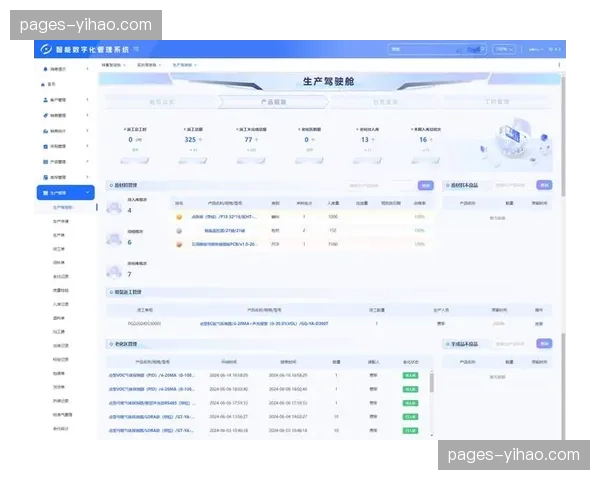Click the 生产驾驶舱 page title

tap(328, 82)
